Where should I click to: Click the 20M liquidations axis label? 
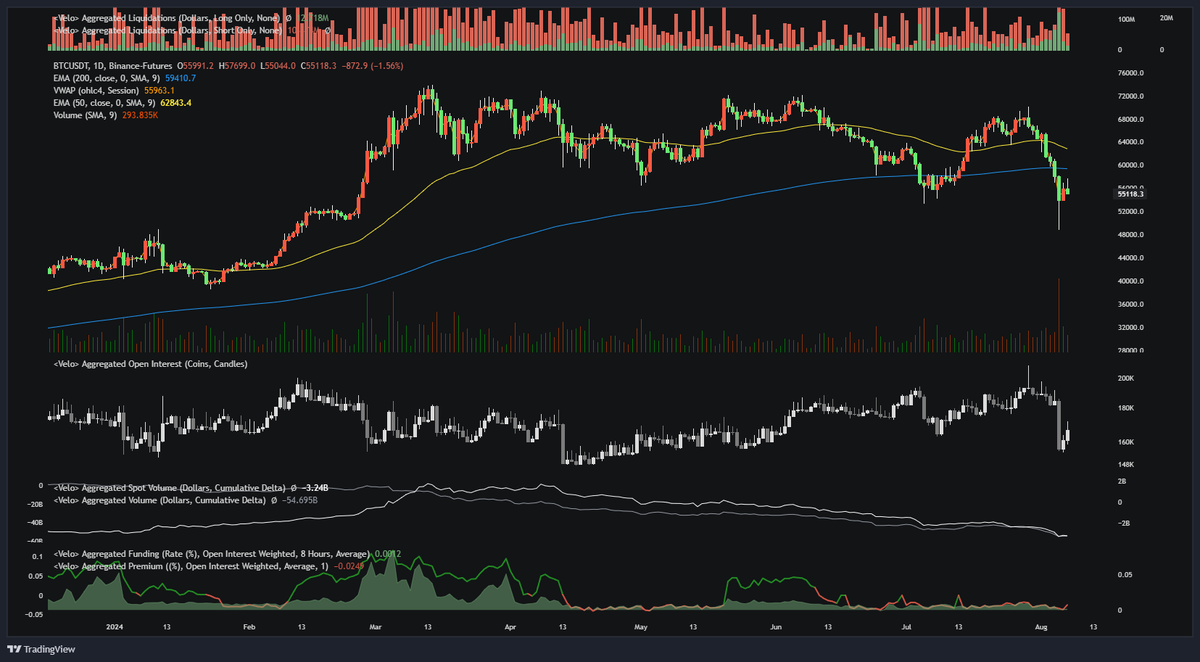point(1167,18)
